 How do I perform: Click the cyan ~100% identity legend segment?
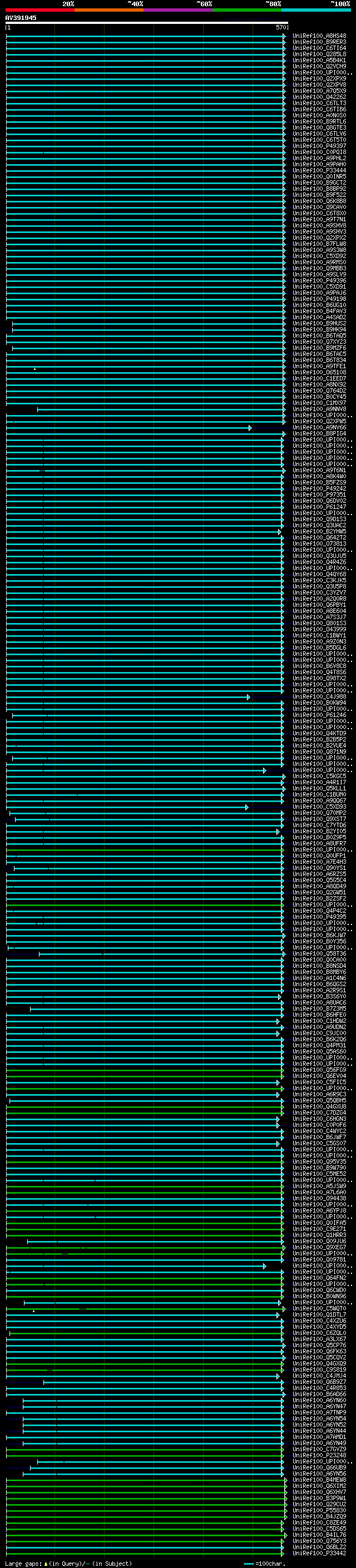coord(317,10)
